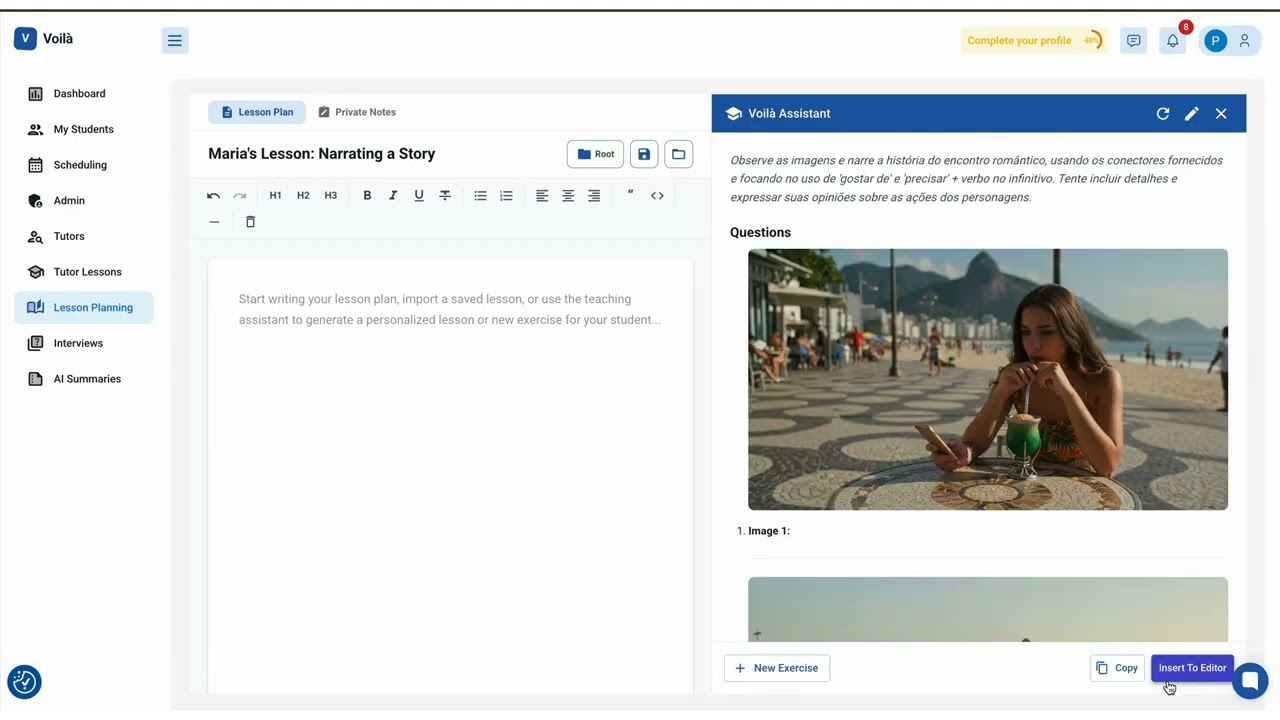
Task: Close the Voilà Assistant panel
Action: click(1221, 114)
